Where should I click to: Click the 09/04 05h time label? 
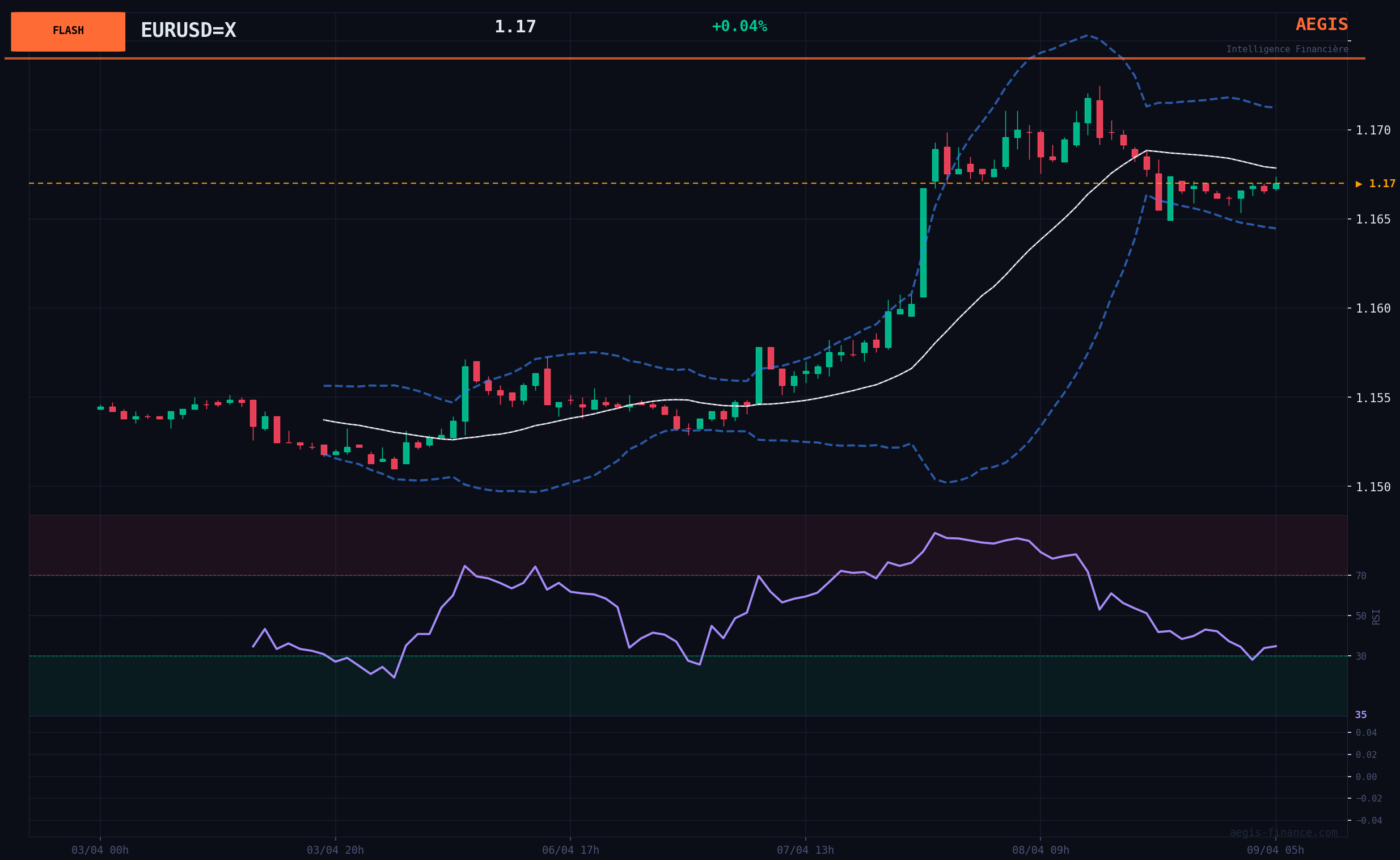1275,850
